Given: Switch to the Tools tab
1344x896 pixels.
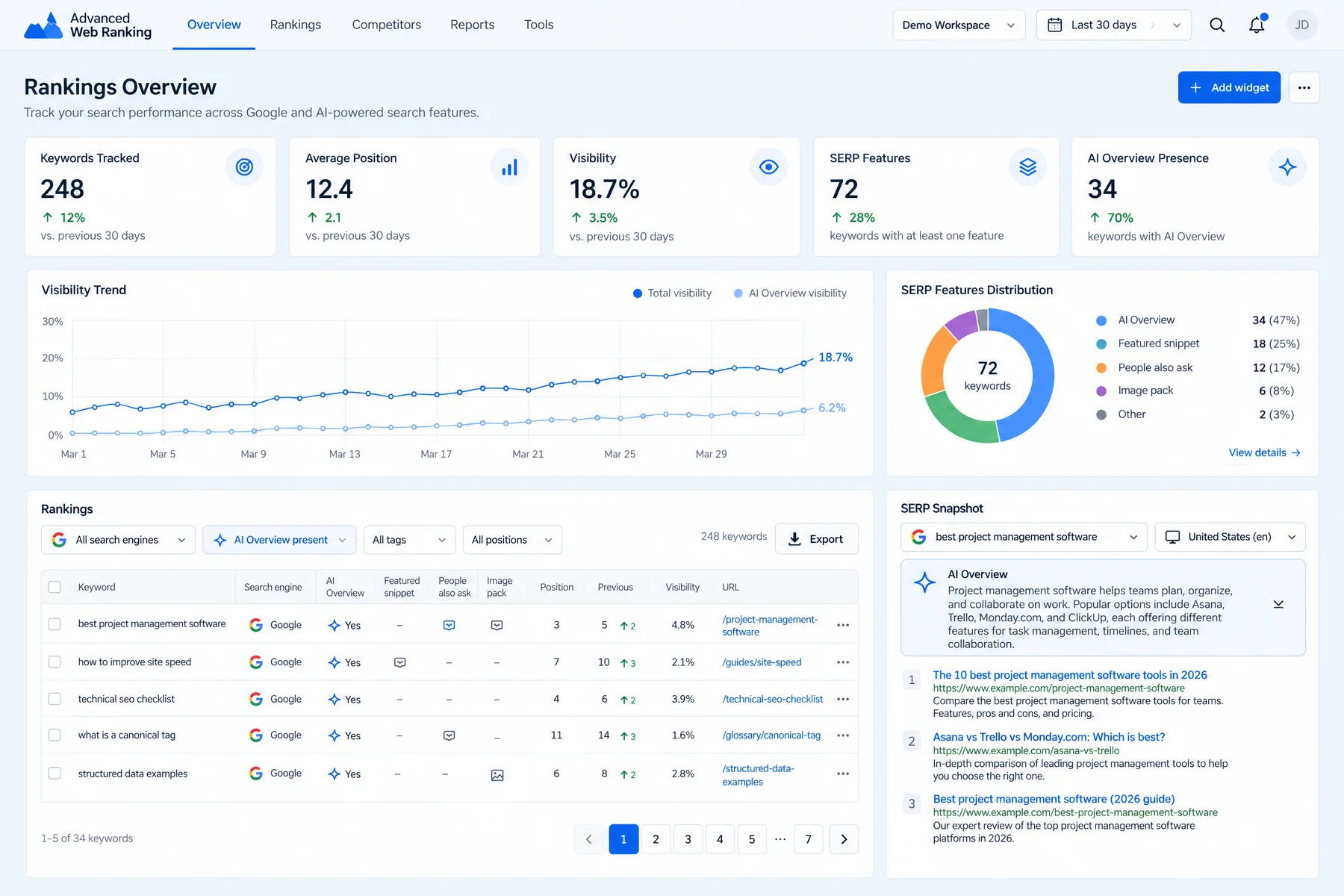Looking at the screenshot, I should tap(538, 25).
